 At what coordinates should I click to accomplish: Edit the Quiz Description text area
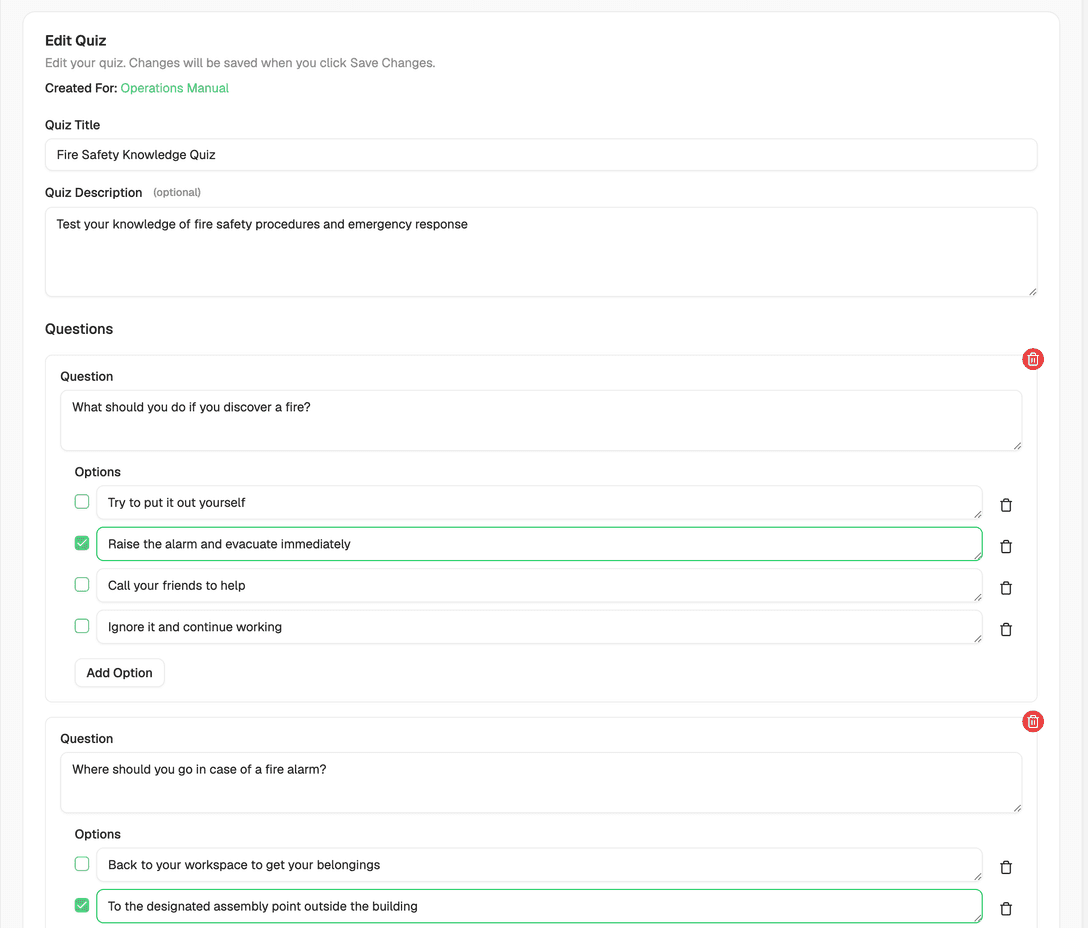(x=541, y=252)
